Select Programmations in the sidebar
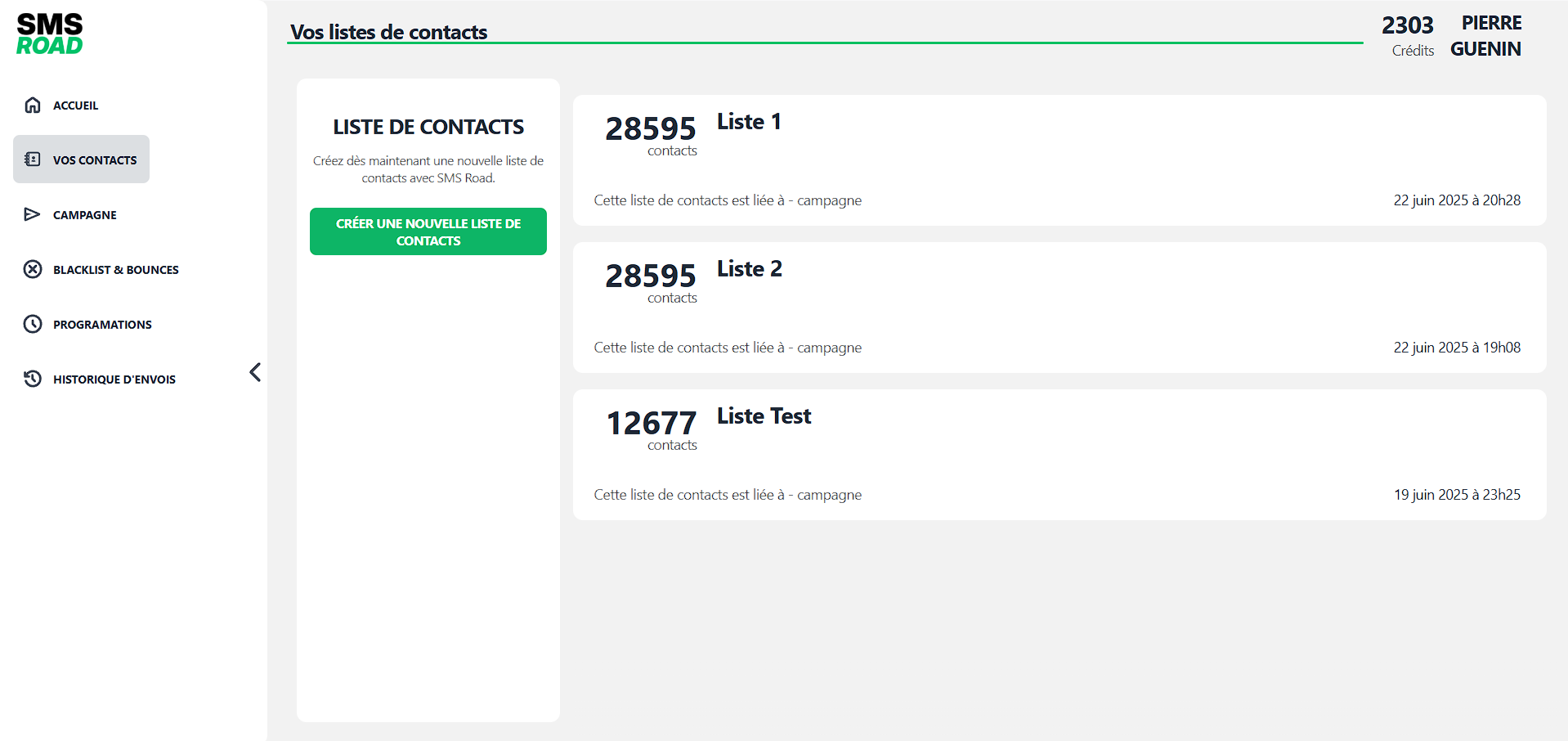The width and height of the screenshot is (1568, 741). tap(102, 325)
